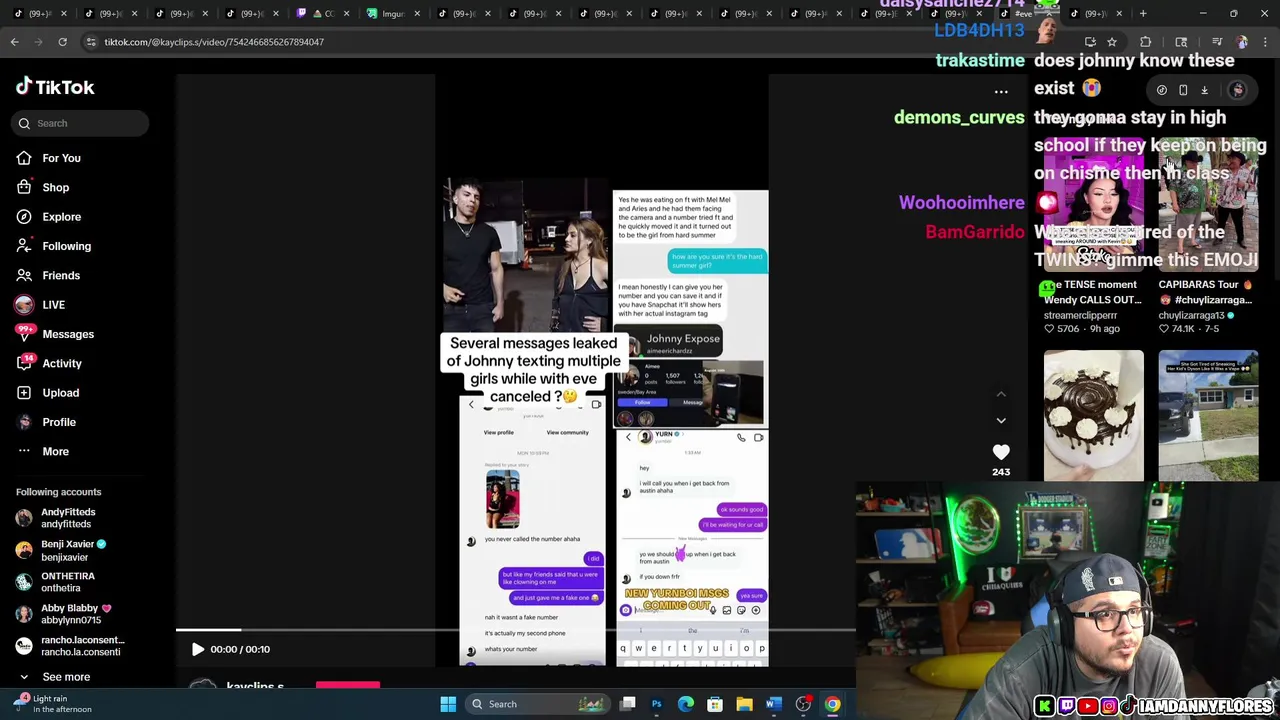Open Google Chrome from the taskbar
Screen dimensions: 1280x720
tap(832, 704)
